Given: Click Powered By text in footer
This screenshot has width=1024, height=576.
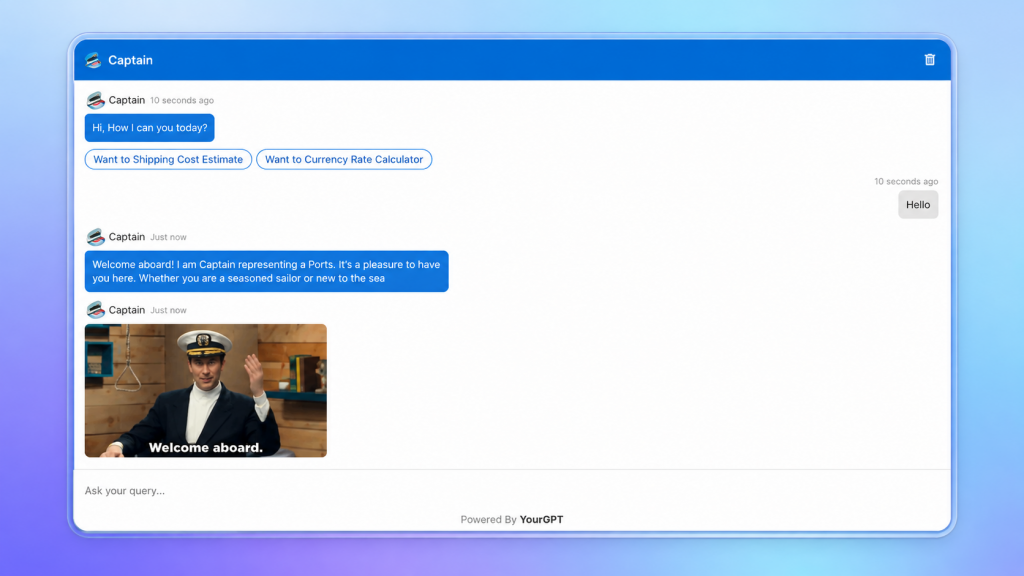Looking at the screenshot, I should 488,519.
